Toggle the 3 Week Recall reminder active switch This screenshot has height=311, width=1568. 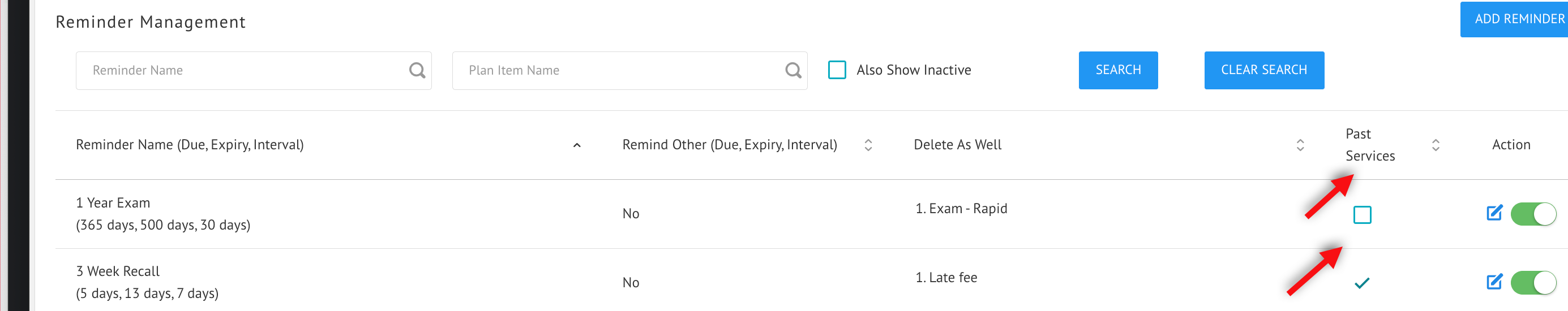tap(1533, 283)
